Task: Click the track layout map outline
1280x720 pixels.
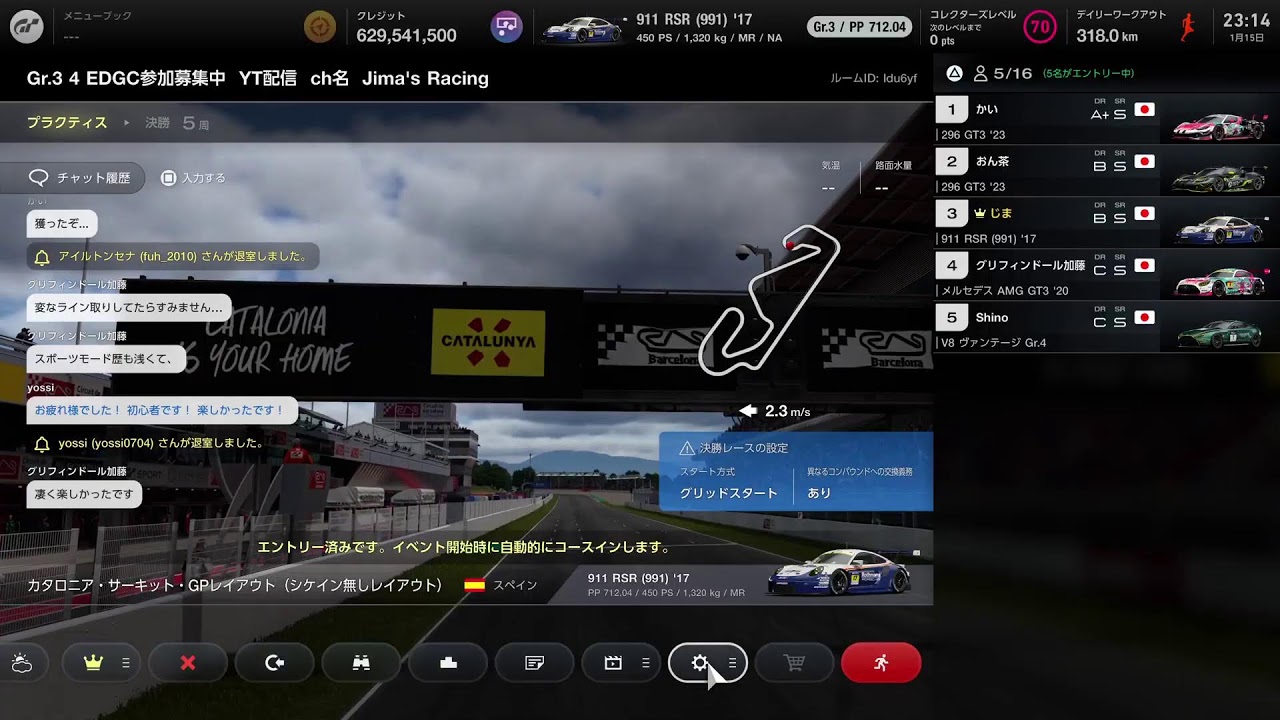Action: coord(769,301)
